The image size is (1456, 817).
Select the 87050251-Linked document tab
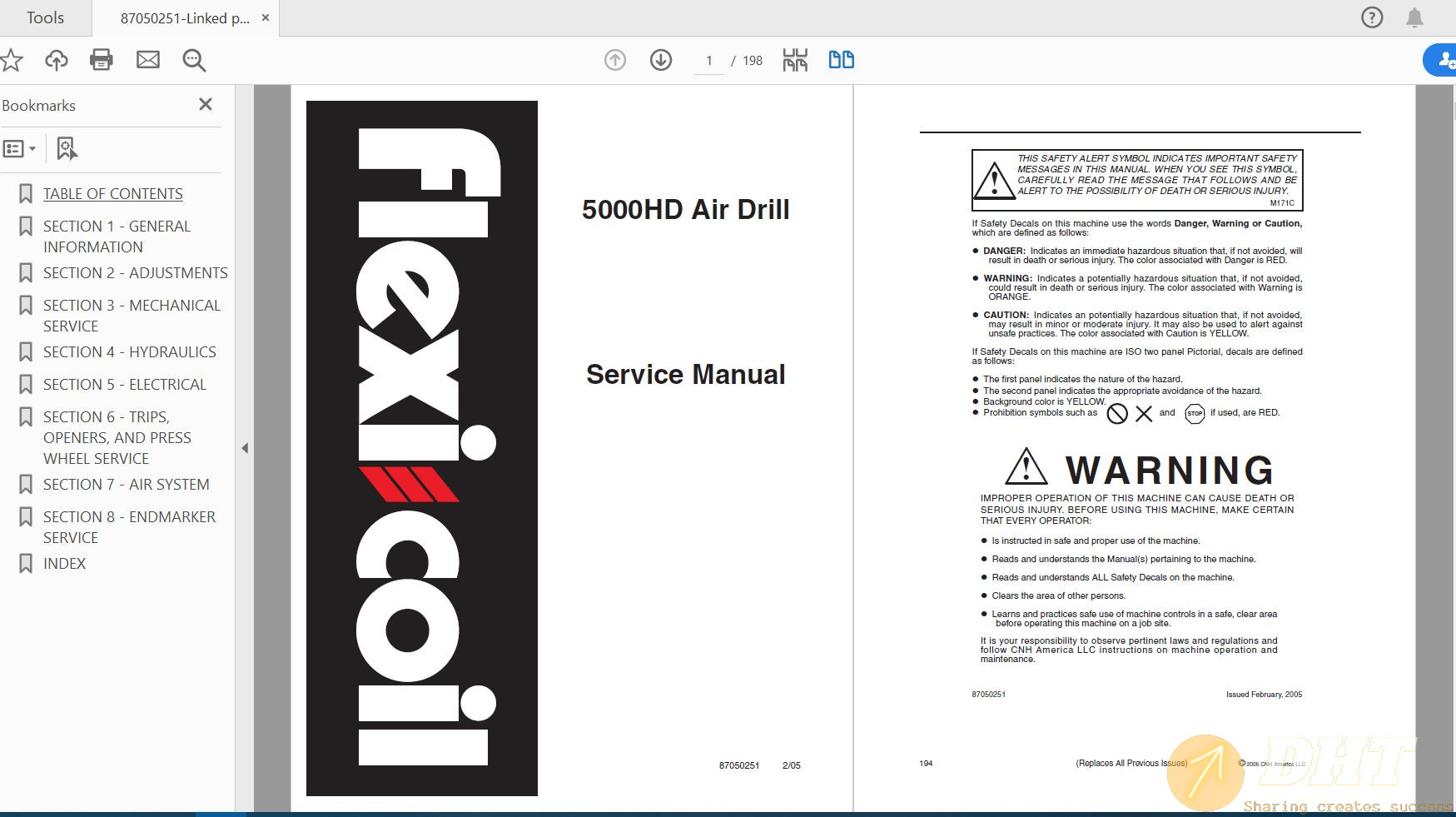(185, 17)
